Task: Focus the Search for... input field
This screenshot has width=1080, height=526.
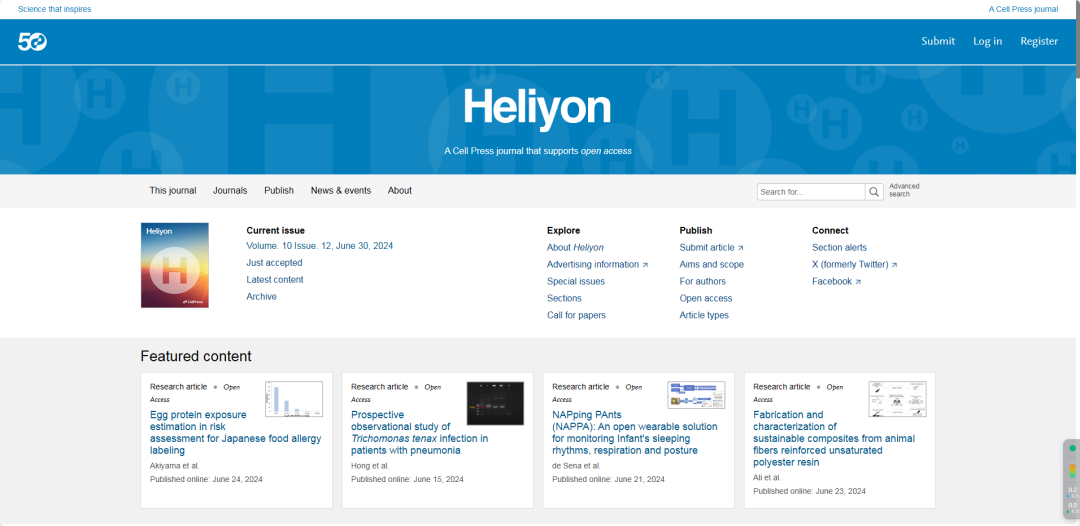Action: pos(811,192)
